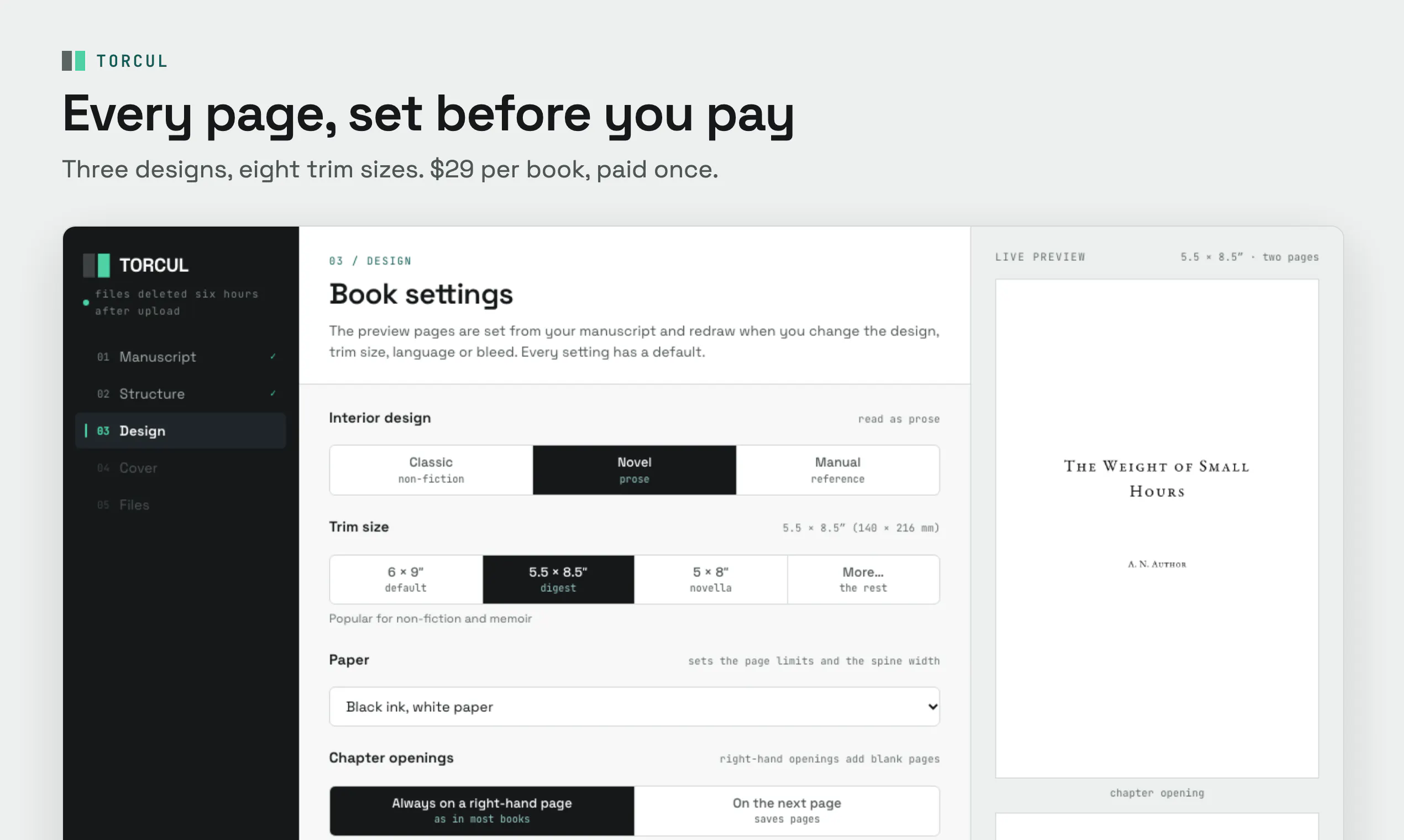Image resolution: width=1404 pixels, height=840 pixels.
Task: Pick the Manual reference interior design
Action: pos(838,470)
